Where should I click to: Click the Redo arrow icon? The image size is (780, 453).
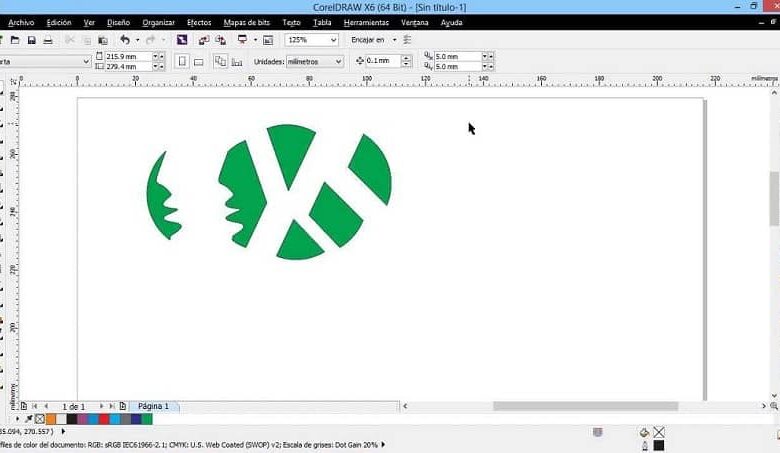pos(150,40)
